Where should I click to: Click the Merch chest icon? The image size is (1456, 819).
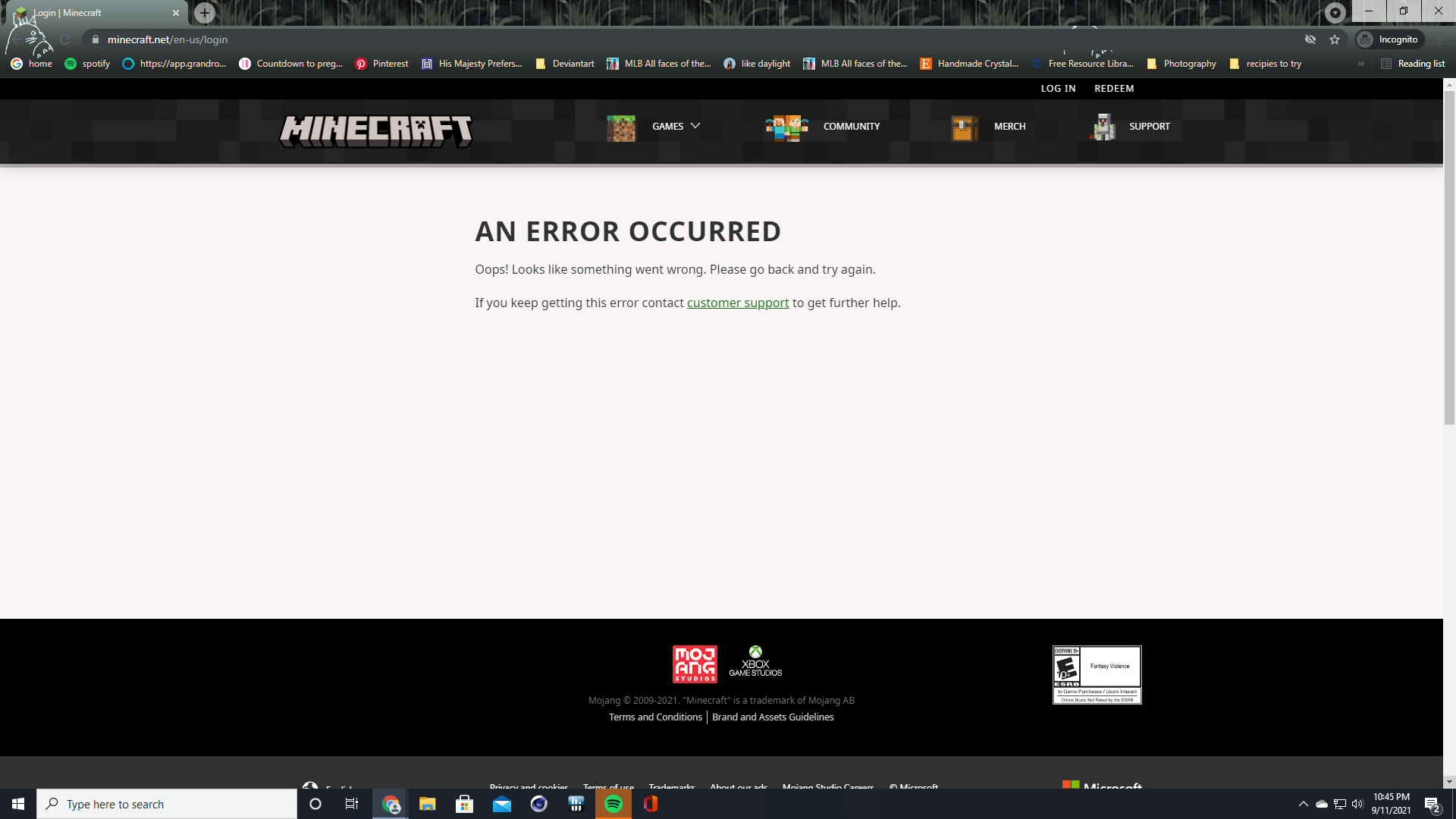coord(963,127)
